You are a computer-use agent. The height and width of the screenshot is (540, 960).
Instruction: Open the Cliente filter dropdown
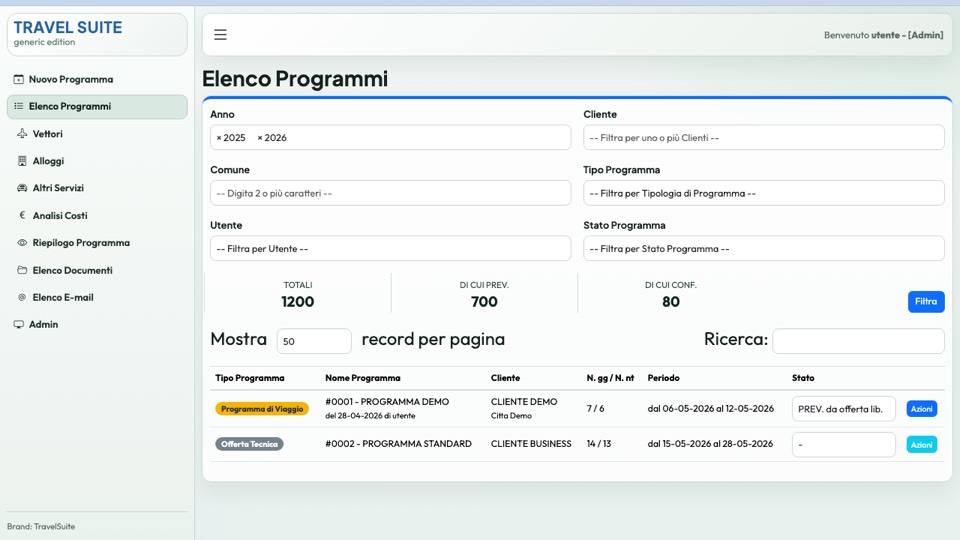click(x=763, y=138)
